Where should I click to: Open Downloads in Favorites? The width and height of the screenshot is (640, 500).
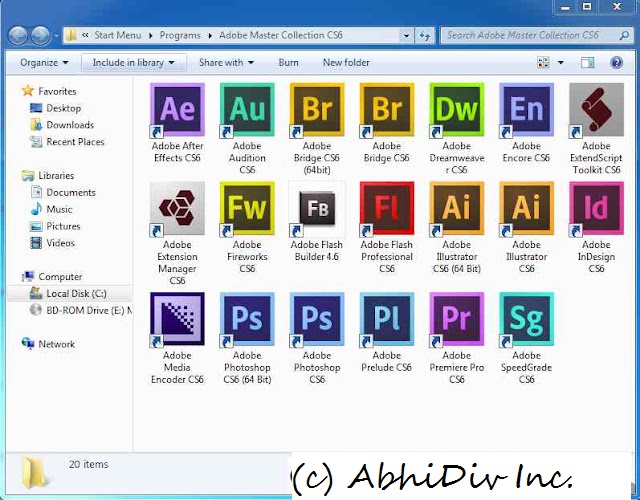pos(70,125)
